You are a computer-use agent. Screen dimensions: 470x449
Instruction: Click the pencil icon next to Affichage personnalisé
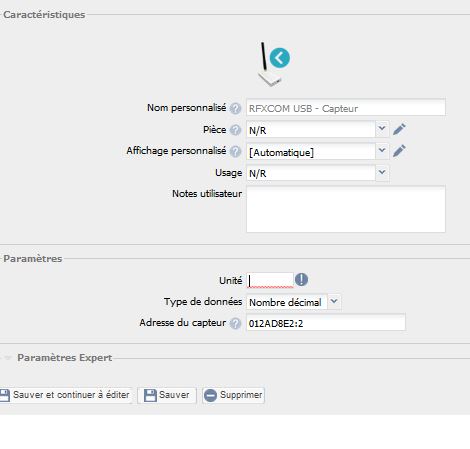(399, 151)
